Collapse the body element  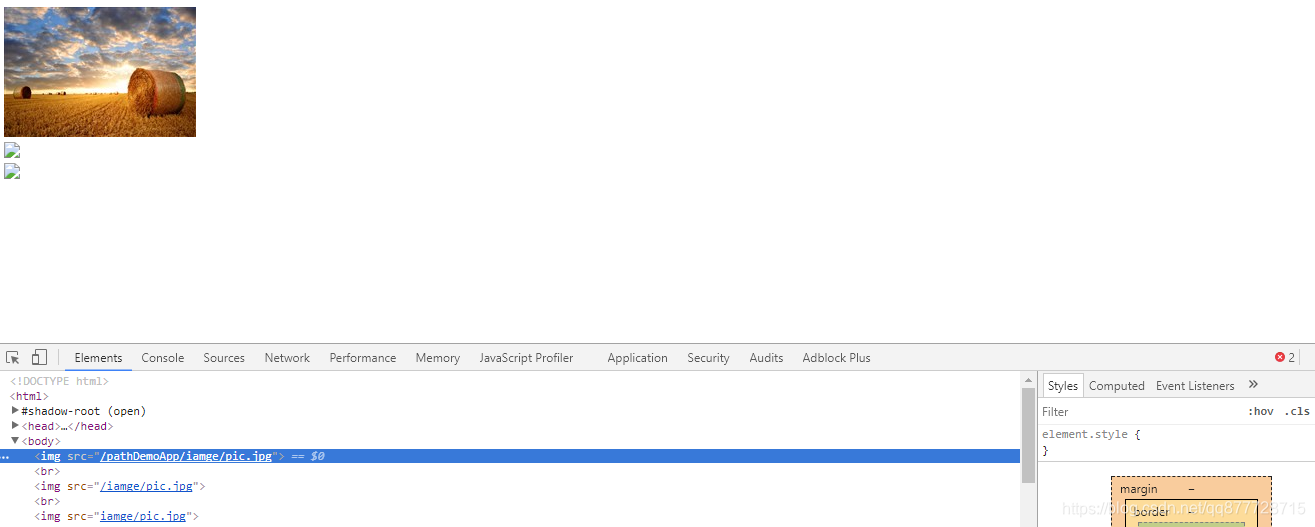[x=15, y=441]
